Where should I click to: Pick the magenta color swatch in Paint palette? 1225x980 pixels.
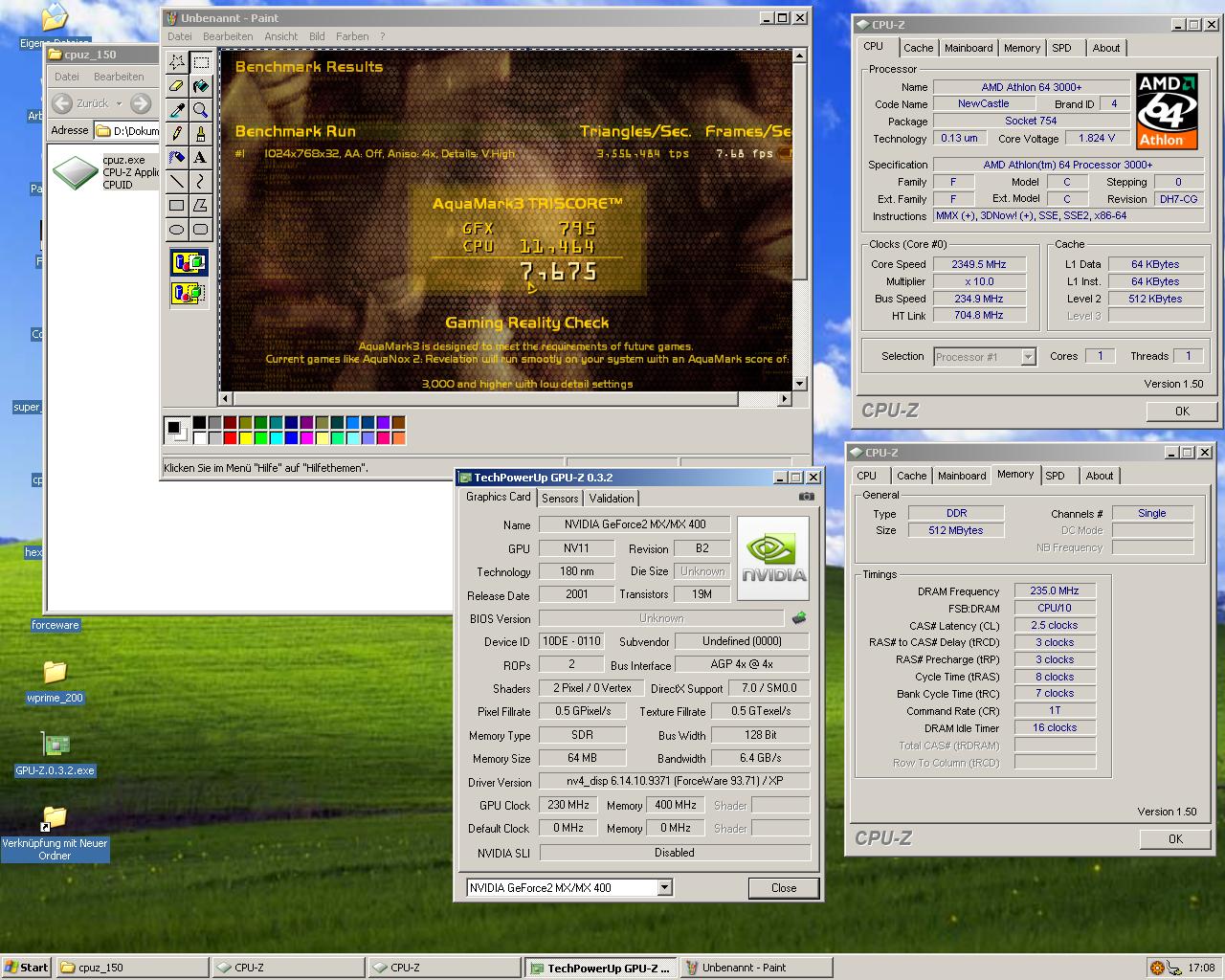306,438
